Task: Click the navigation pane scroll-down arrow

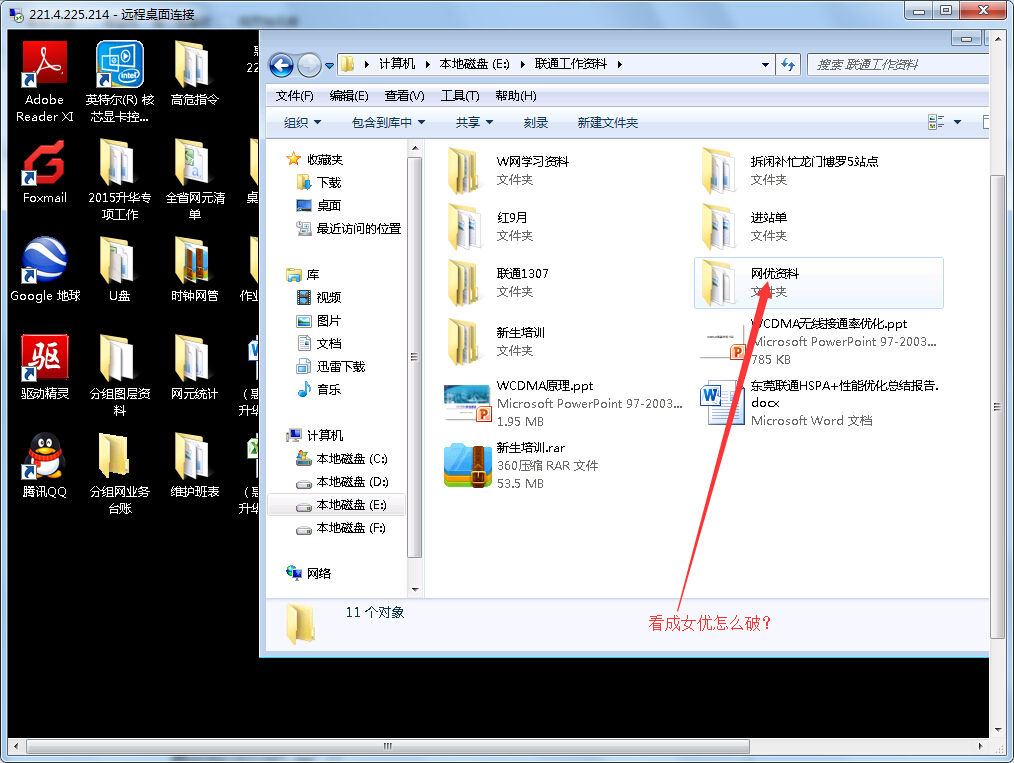Action: (x=415, y=590)
